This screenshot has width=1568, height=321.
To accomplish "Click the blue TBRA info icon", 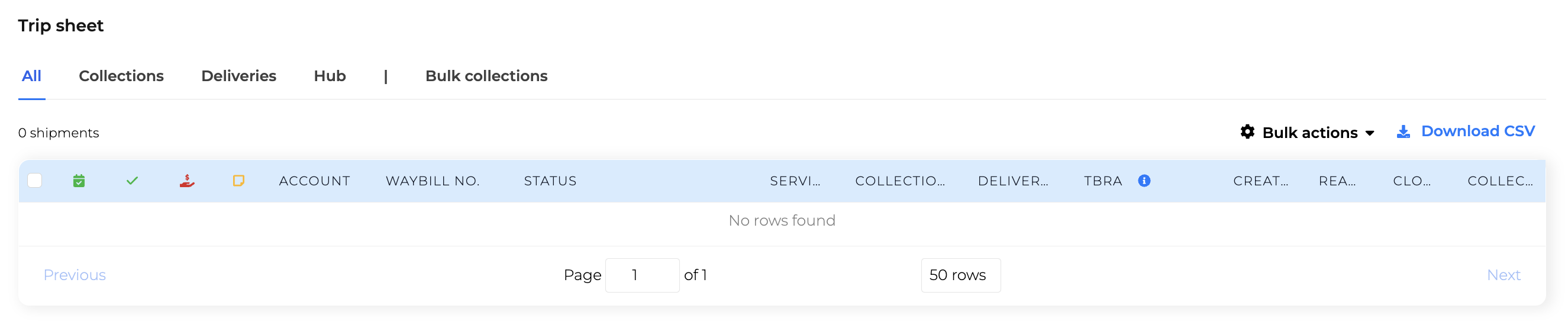I will pyautogui.click(x=1144, y=181).
